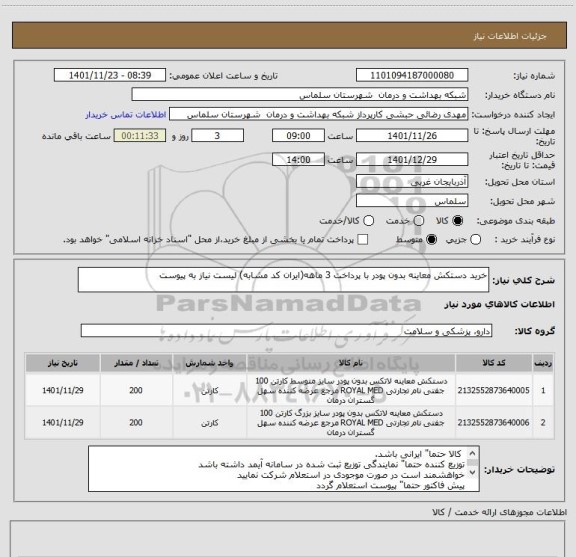Screen dimensions: 576x557
Task: Click the buyer organization name field
Action: click(300, 95)
